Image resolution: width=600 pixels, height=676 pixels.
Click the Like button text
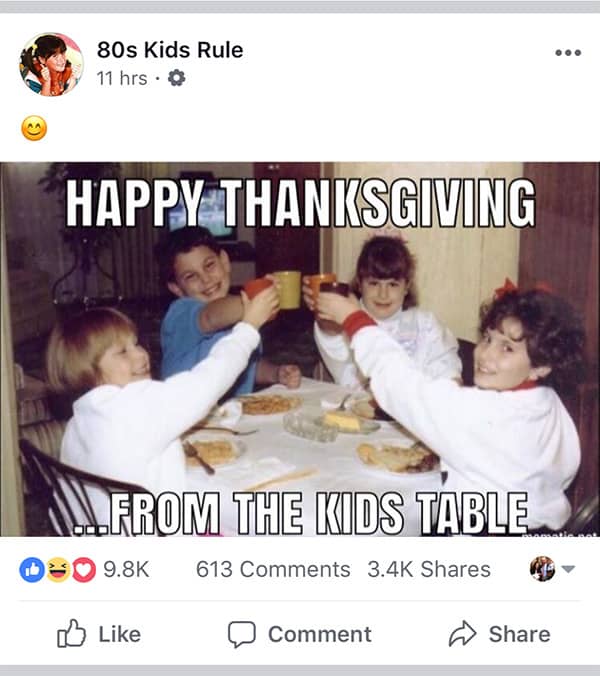[120, 634]
